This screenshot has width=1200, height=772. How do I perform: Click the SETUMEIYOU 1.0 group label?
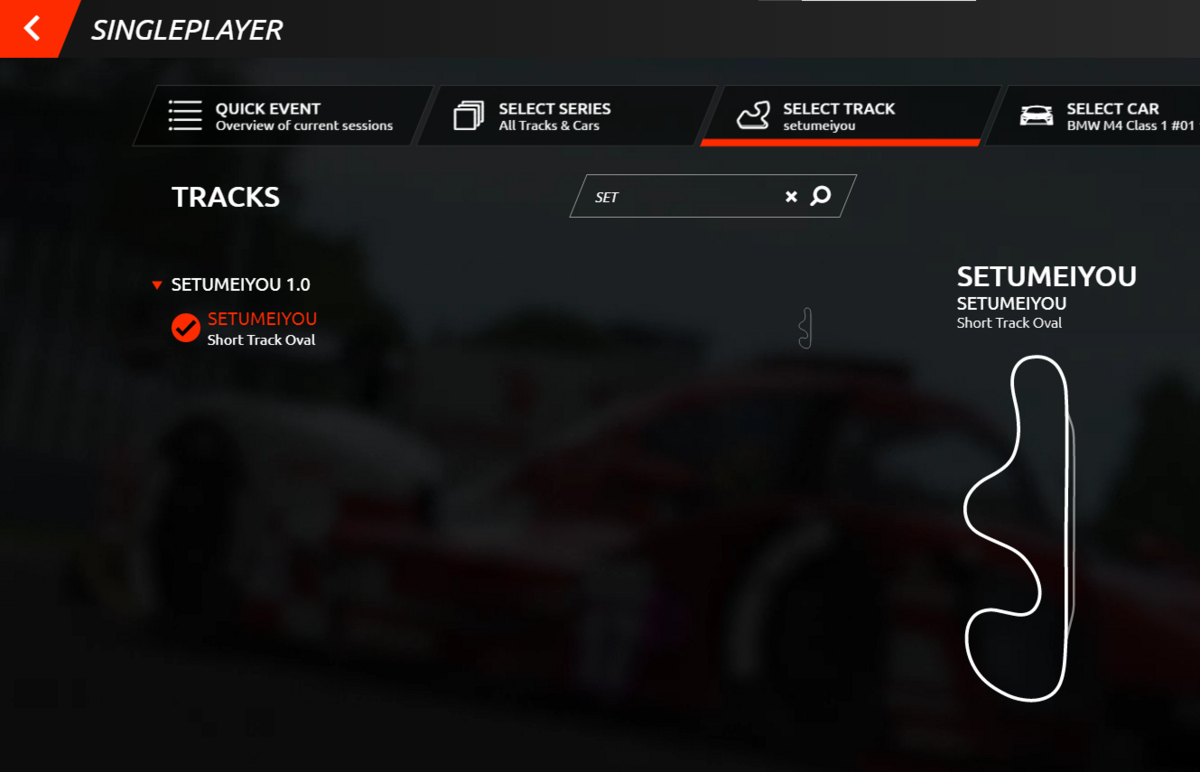[x=241, y=285]
